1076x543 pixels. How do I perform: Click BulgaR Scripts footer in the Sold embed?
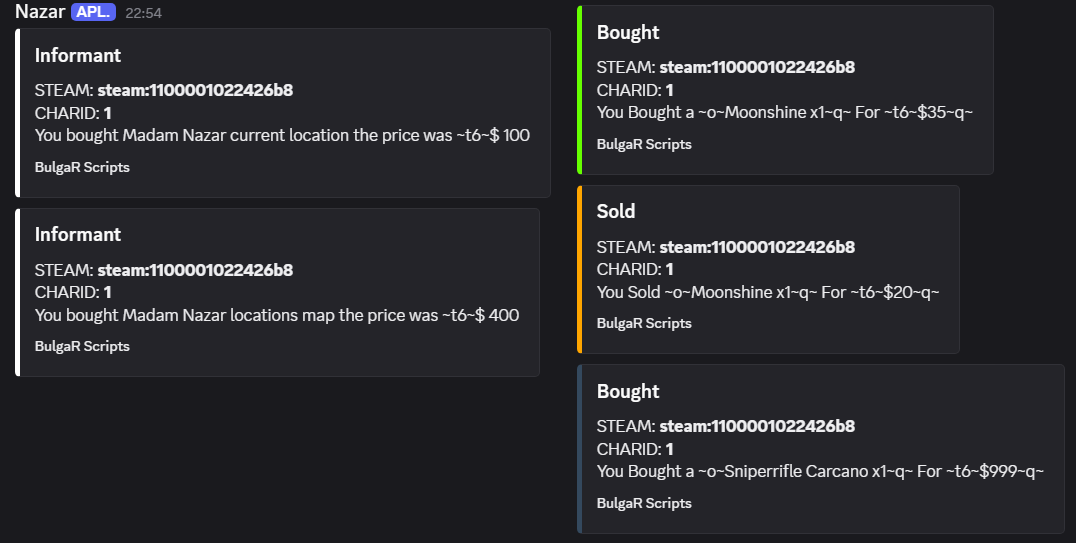tap(644, 323)
